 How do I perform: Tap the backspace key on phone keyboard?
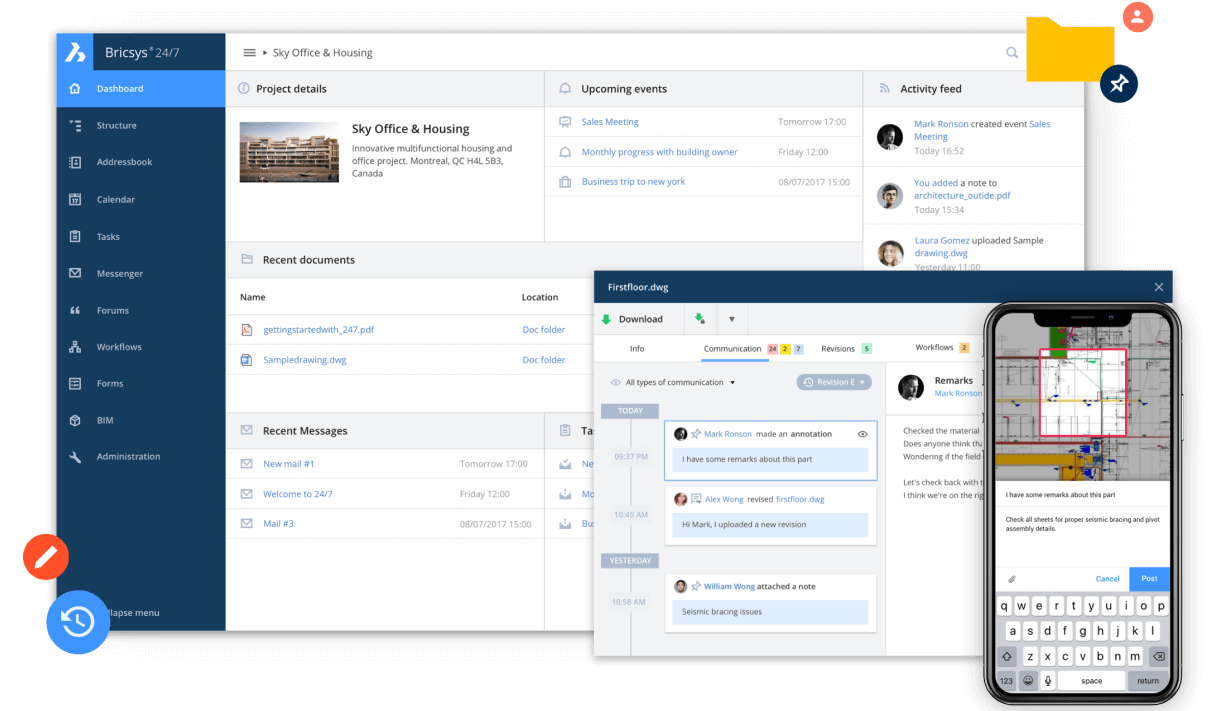coord(1158,656)
